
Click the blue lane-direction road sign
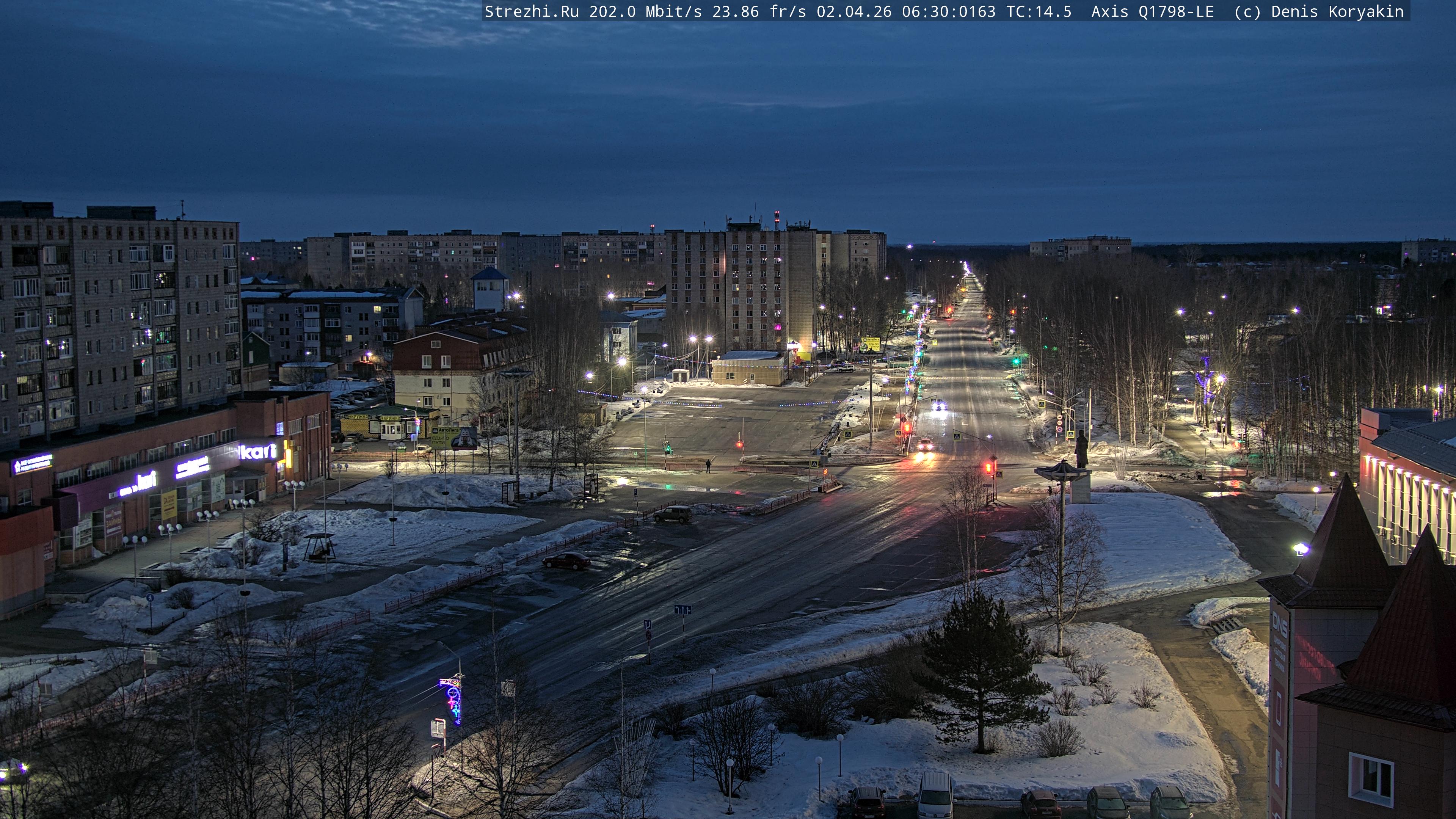coord(682,609)
